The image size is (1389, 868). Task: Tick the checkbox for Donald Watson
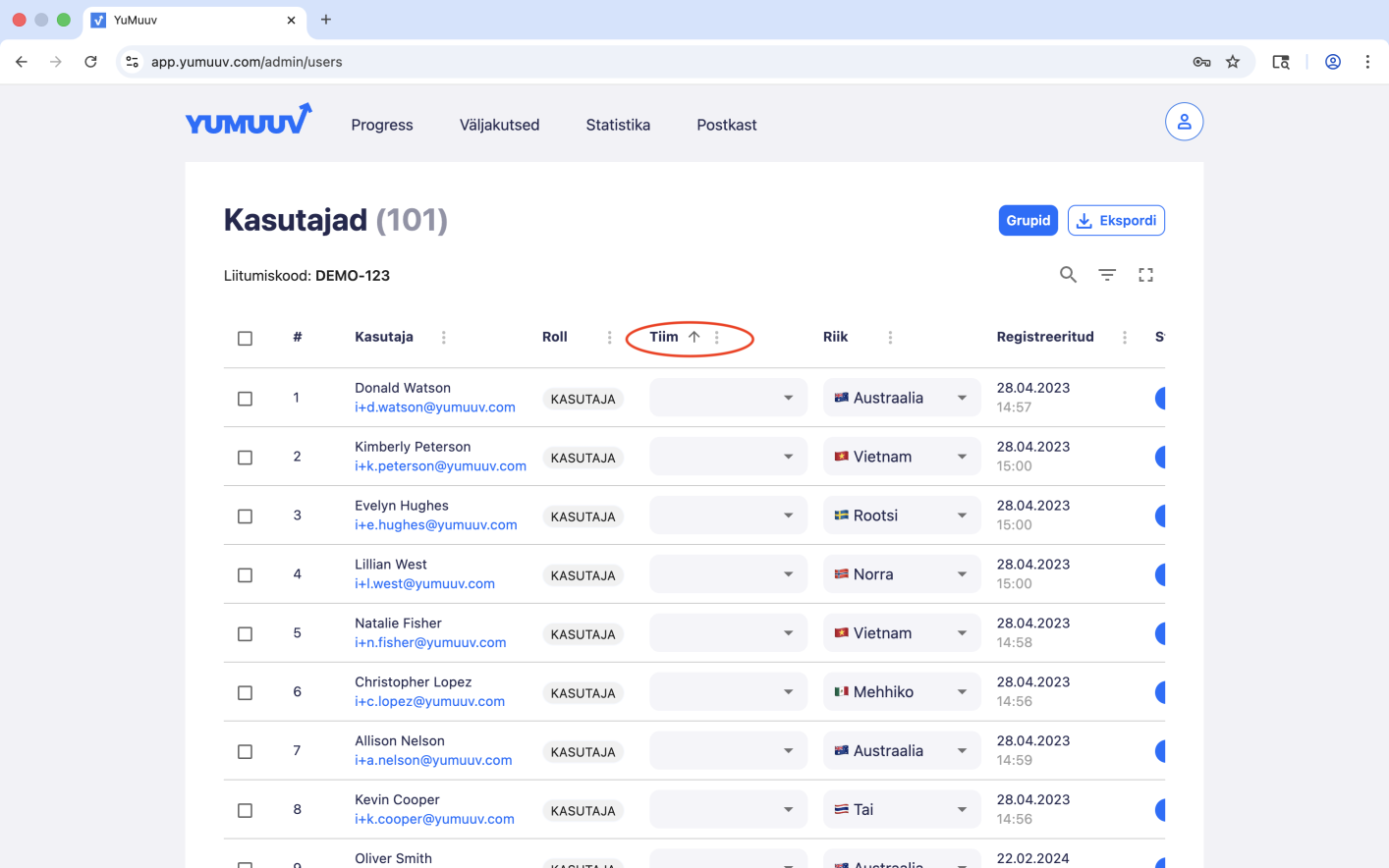(x=246, y=399)
